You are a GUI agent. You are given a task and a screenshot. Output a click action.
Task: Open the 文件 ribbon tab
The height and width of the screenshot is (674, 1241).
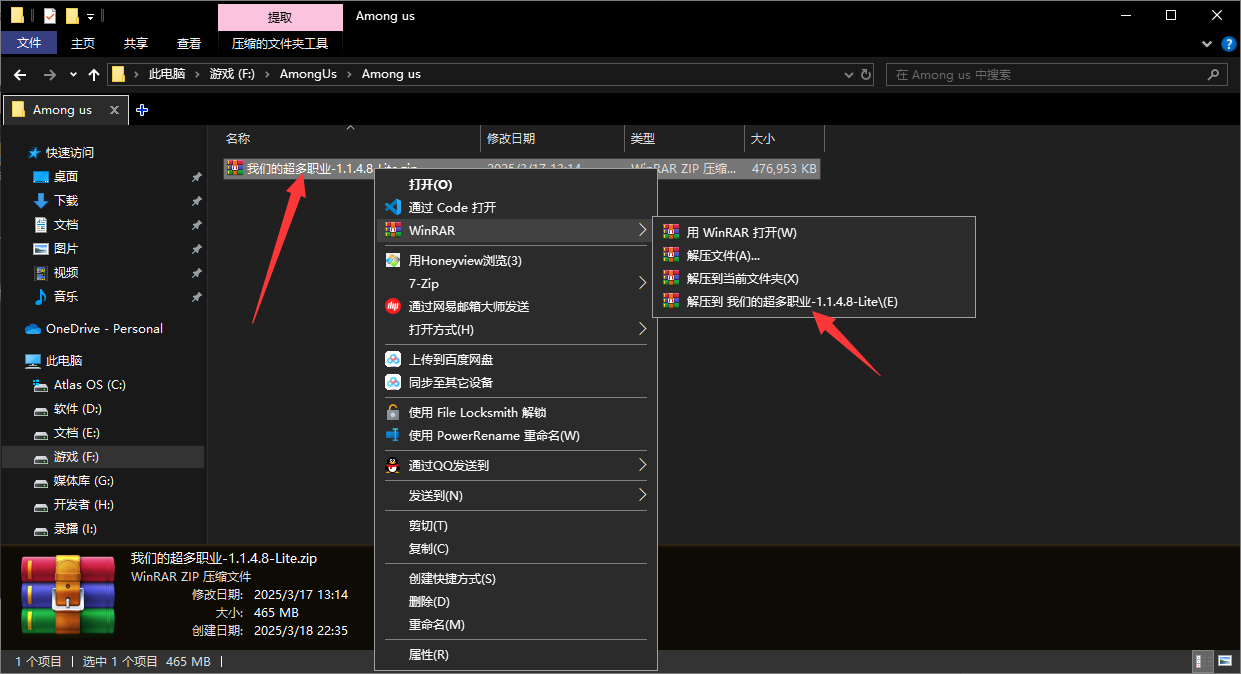29,43
